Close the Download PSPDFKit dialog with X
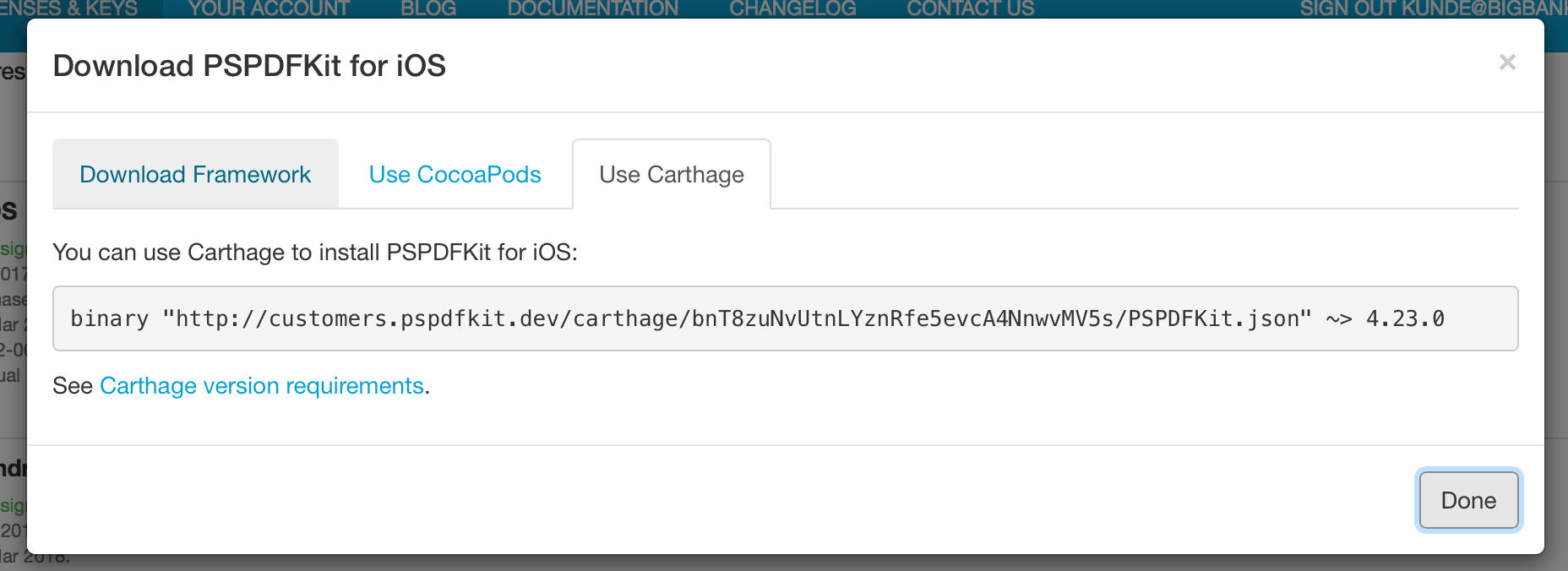 point(1507,63)
